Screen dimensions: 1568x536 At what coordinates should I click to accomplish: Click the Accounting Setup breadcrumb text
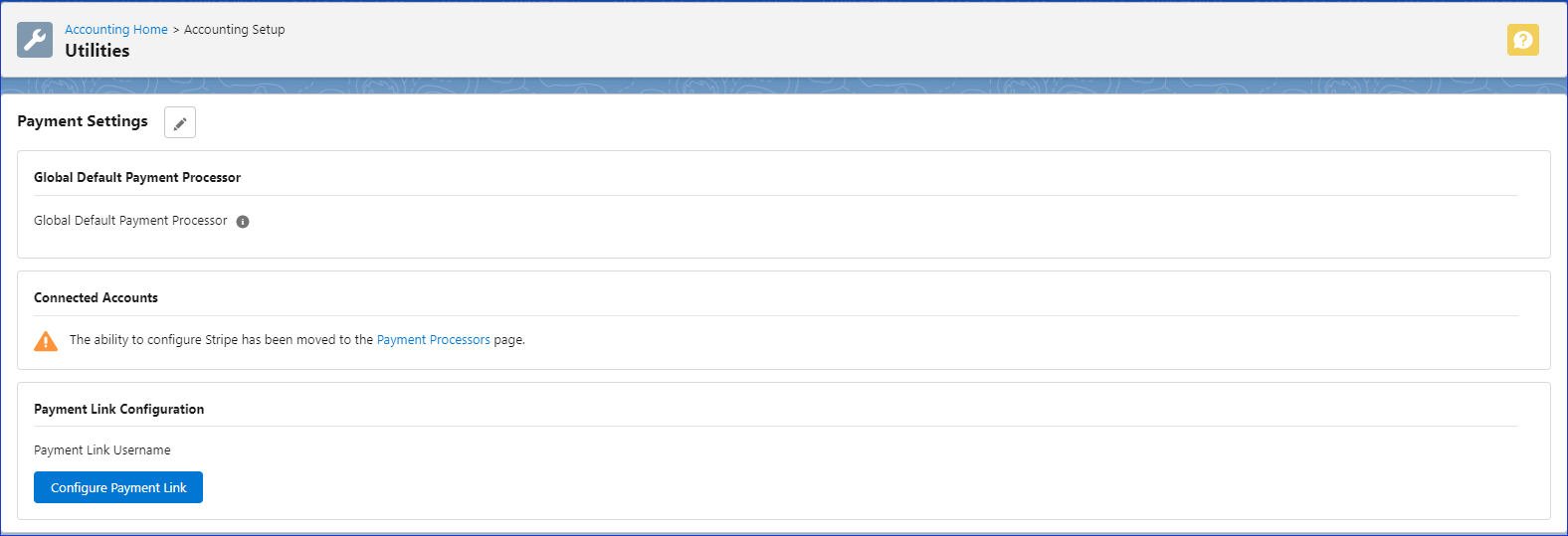pyautogui.click(x=234, y=30)
